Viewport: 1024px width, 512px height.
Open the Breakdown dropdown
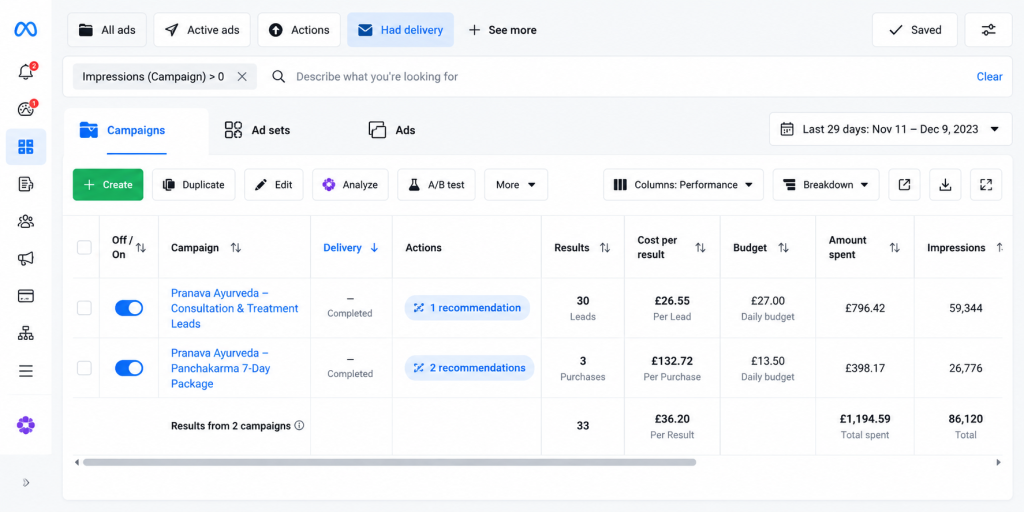(826, 185)
